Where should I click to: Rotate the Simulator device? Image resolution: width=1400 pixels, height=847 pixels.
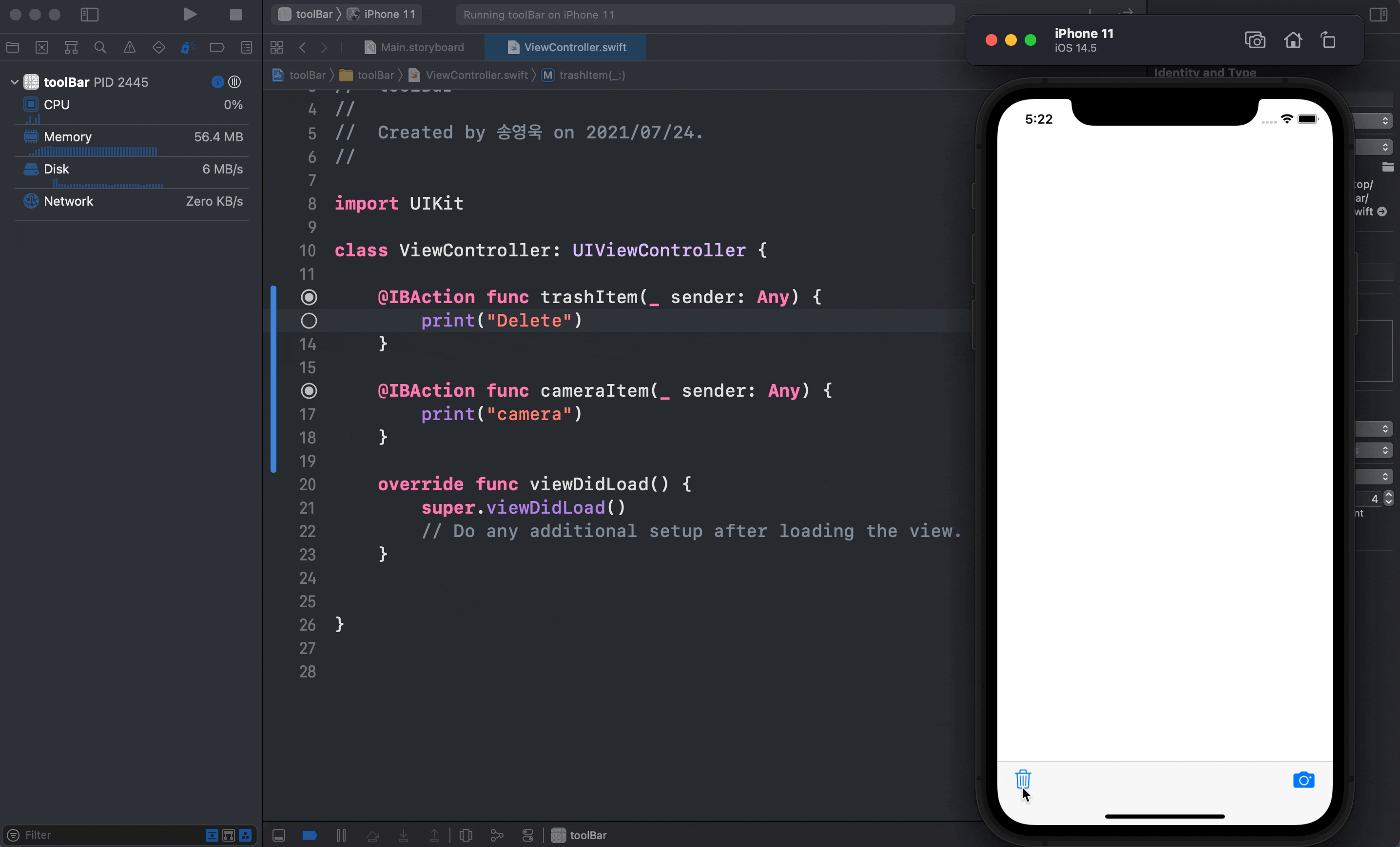[x=1328, y=40]
